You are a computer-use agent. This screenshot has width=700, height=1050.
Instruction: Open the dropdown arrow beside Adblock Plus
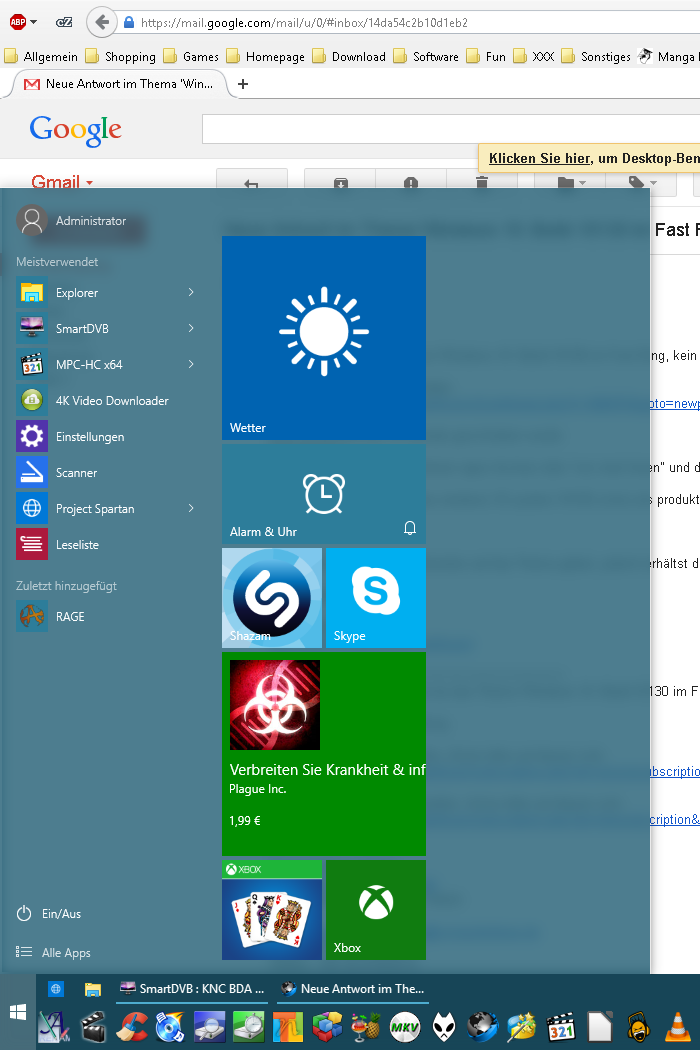click(33, 22)
